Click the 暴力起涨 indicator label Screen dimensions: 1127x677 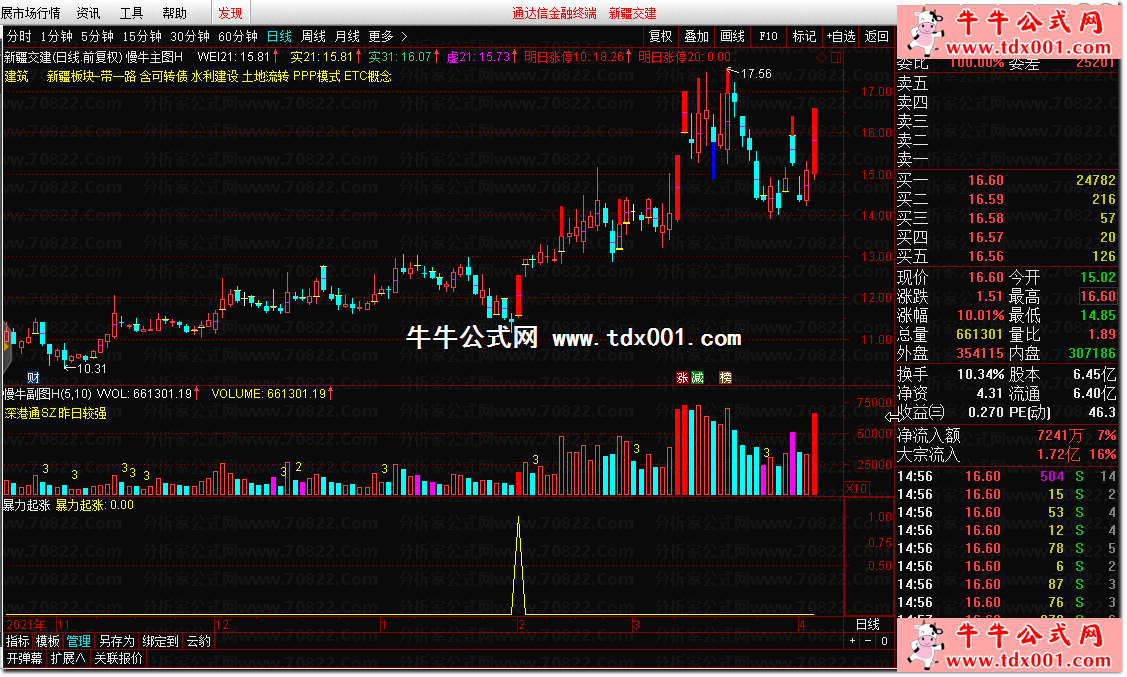pyautogui.click(x=27, y=505)
